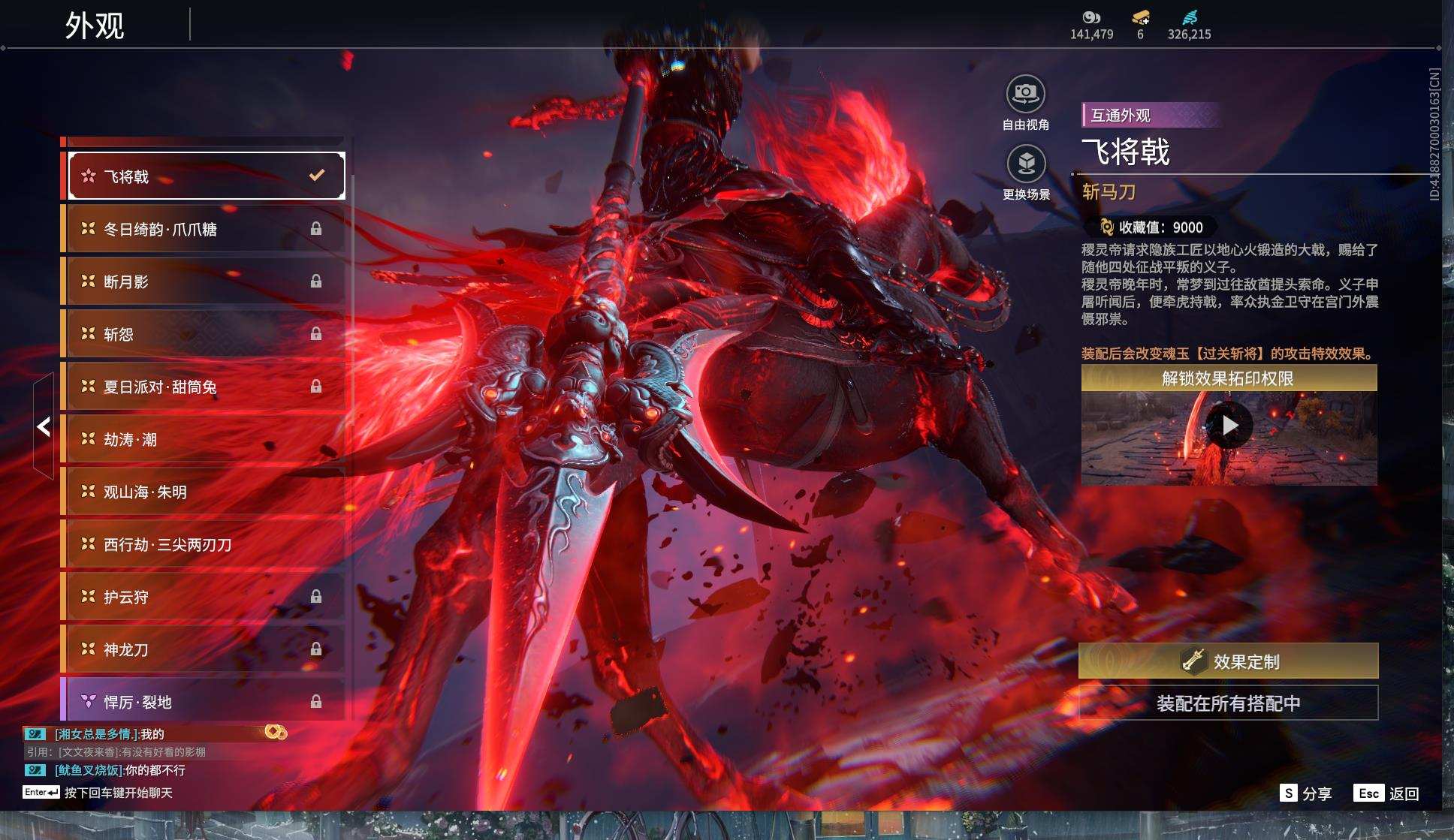Collapse the list with the left arrow
The height and width of the screenshot is (840, 1454).
pyautogui.click(x=44, y=426)
